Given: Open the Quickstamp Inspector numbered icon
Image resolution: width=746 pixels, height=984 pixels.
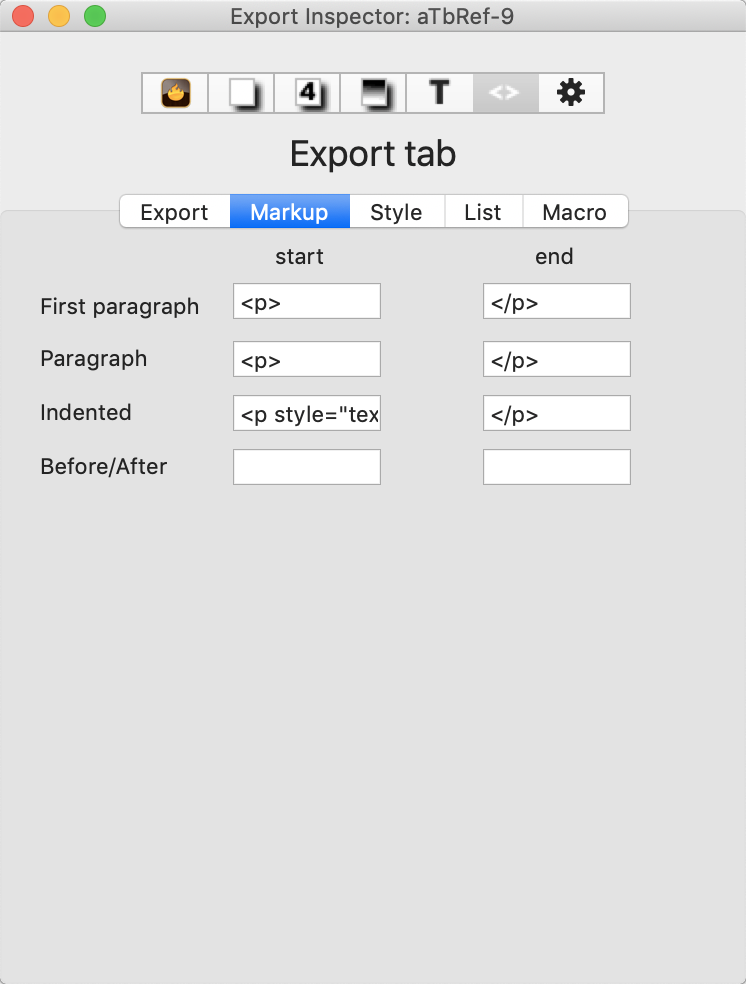Looking at the screenshot, I should [306, 92].
